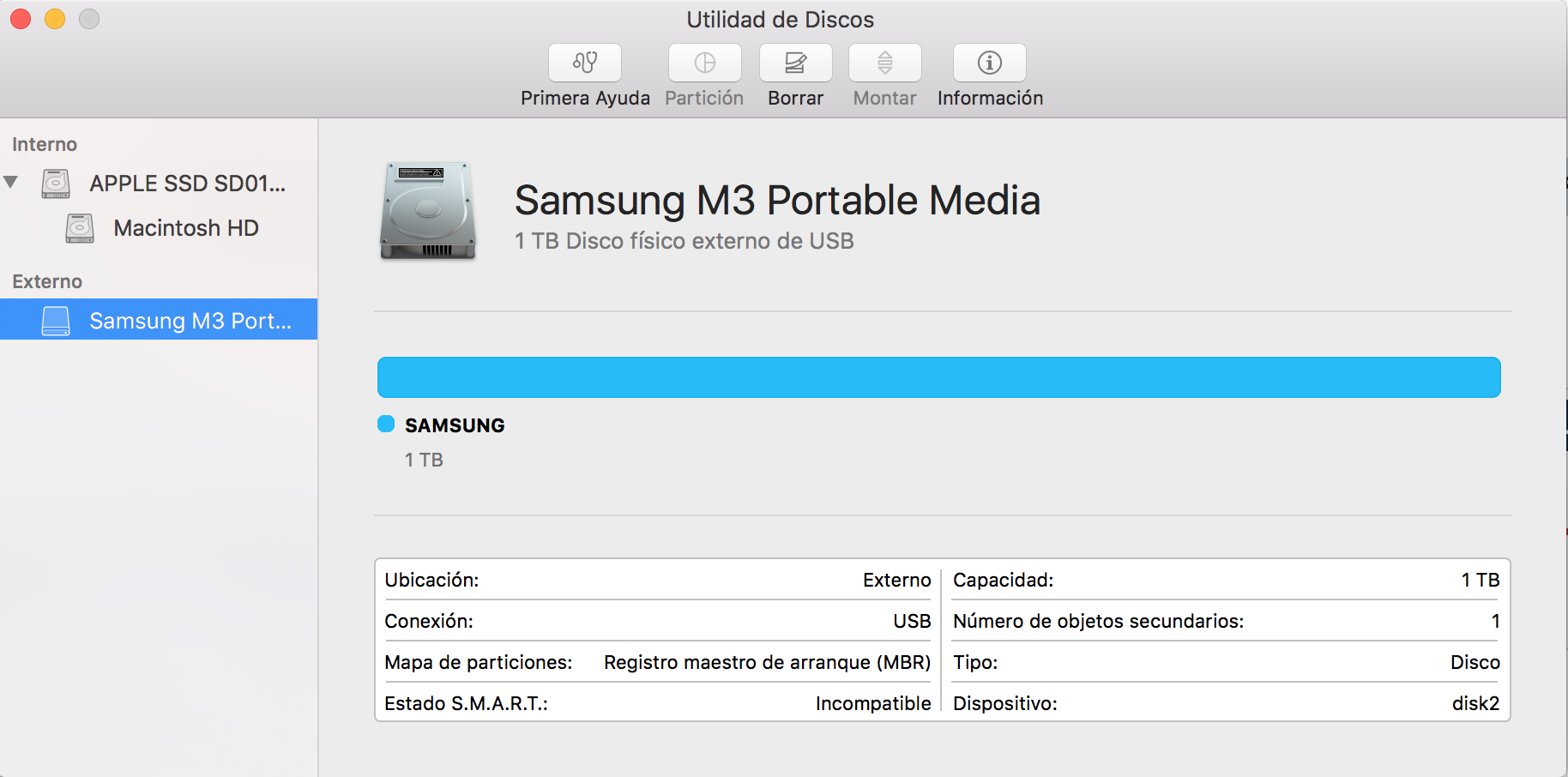This screenshot has height=777, width=1568.
Task: Click the Número de objetos secundarios label
Action: pyautogui.click(x=1099, y=621)
